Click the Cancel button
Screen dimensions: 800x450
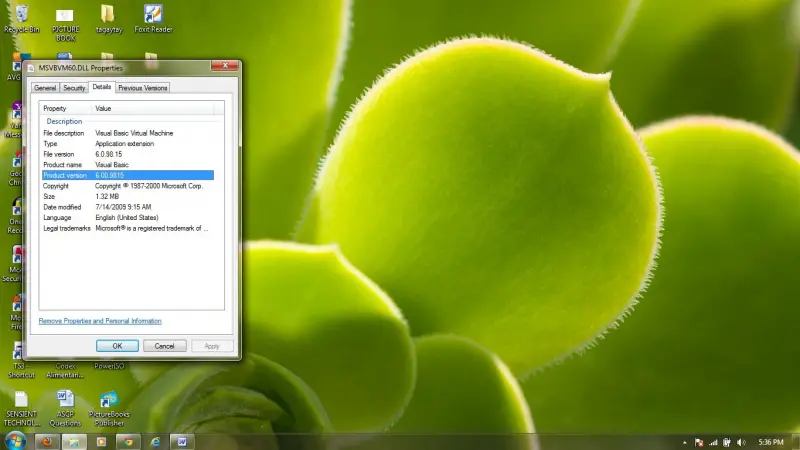pos(164,346)
